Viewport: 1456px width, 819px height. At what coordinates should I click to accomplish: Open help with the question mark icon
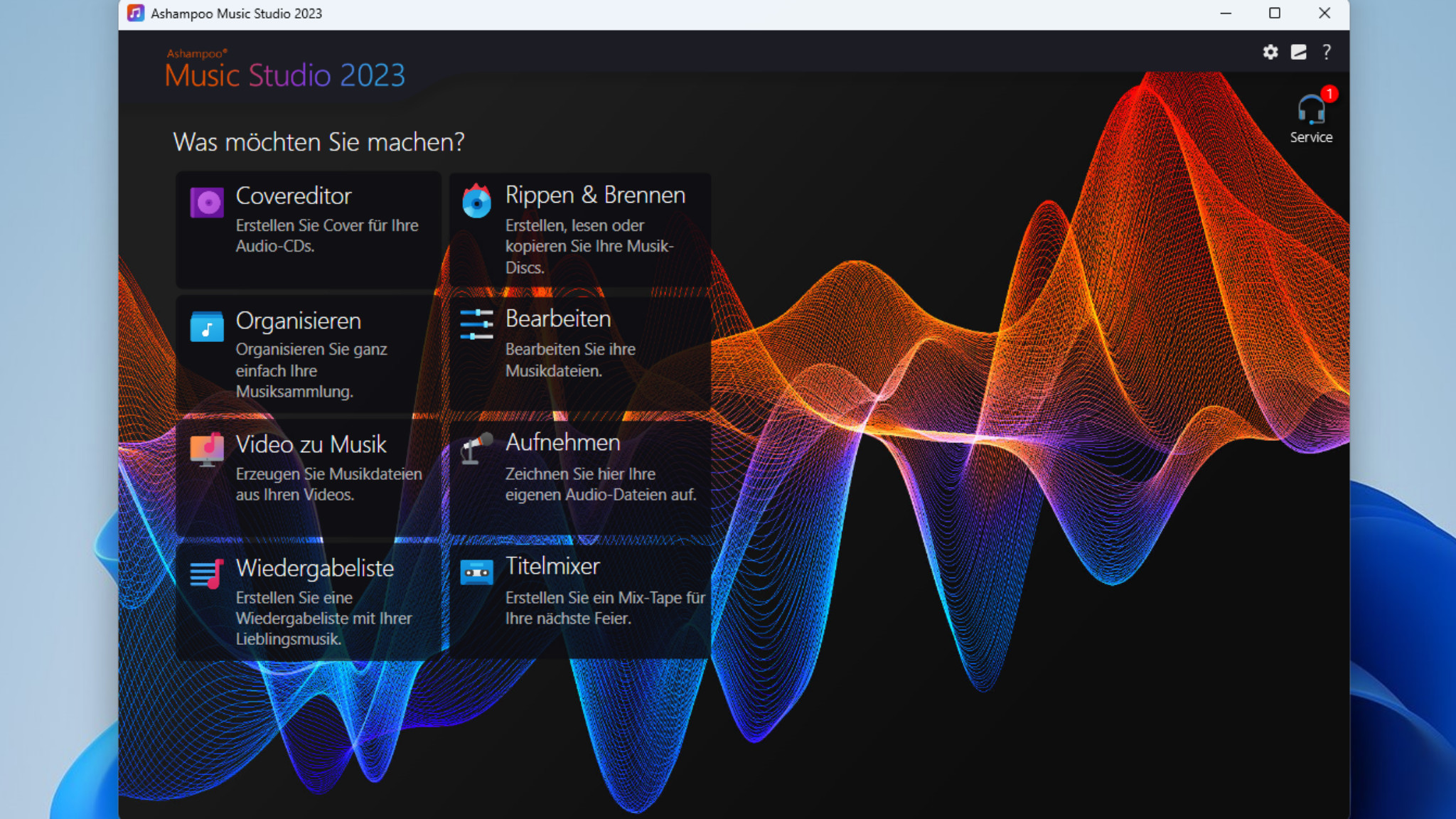[1327, 52]
